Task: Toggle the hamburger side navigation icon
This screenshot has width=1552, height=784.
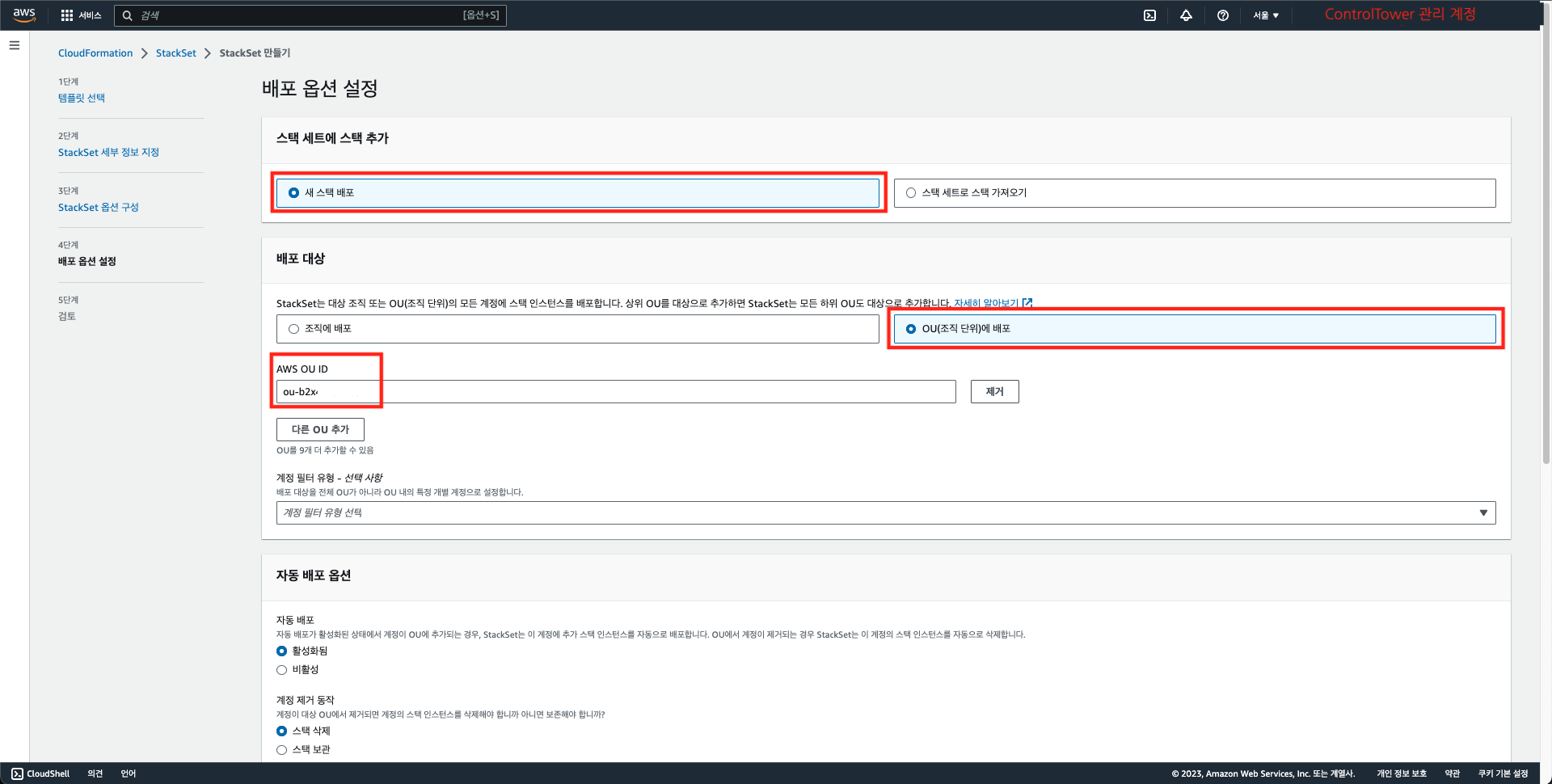Action: [15, 45]
